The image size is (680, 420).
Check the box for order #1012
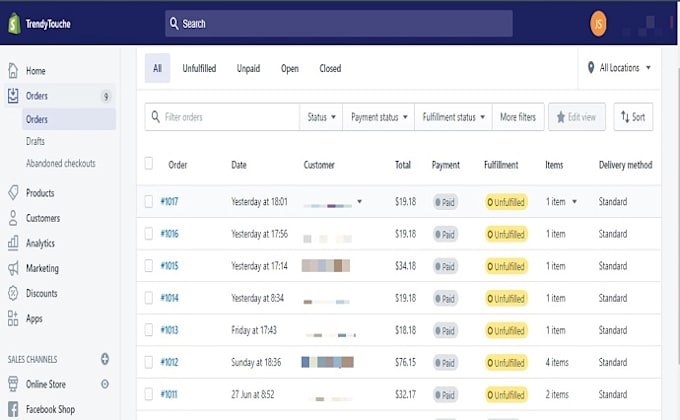pos(148,362)
